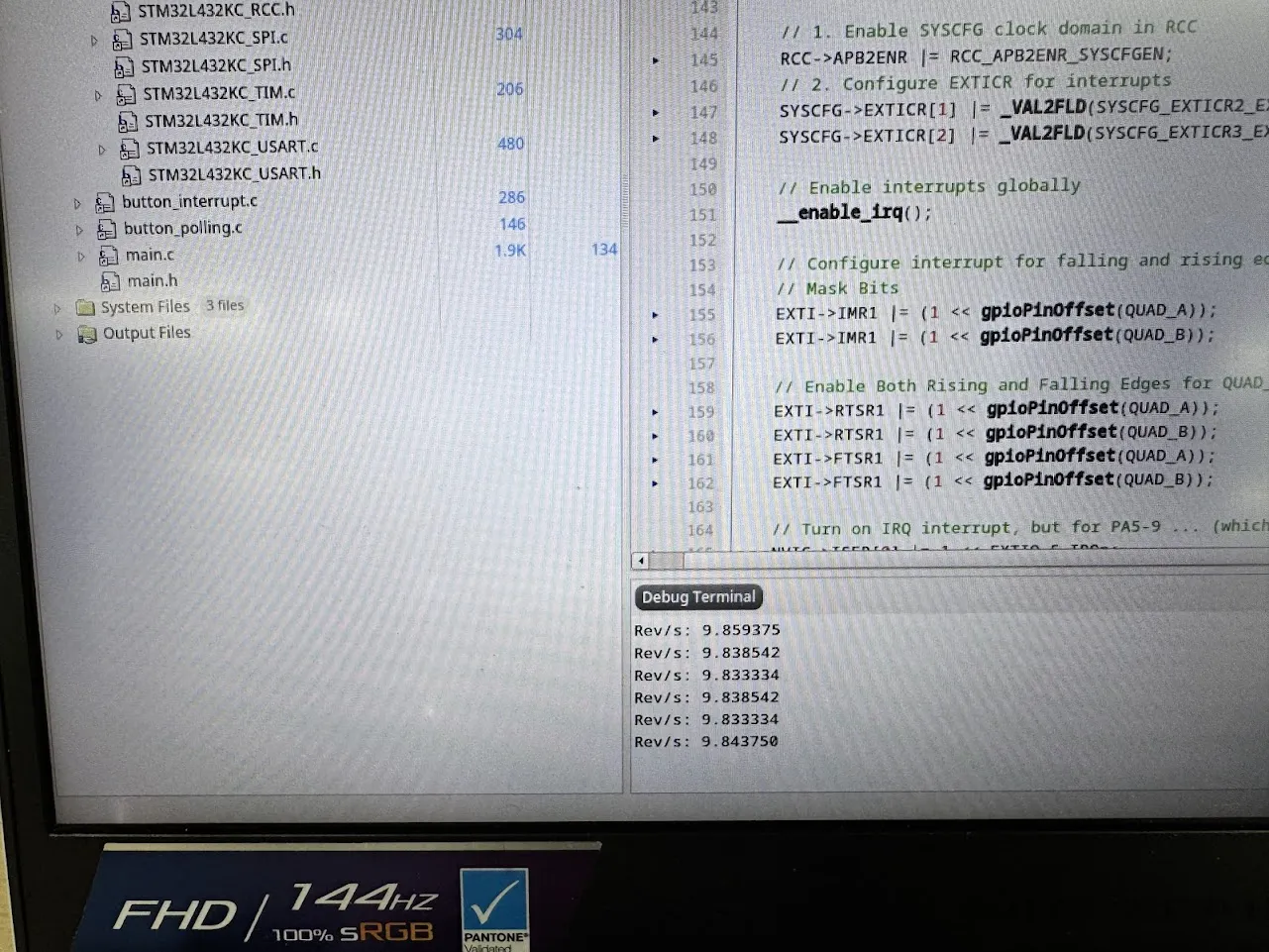Expand the STM32L432KC_USART.c tree node
The width and height of the screenshot is (1269, 952).
(x=102, y=148)
